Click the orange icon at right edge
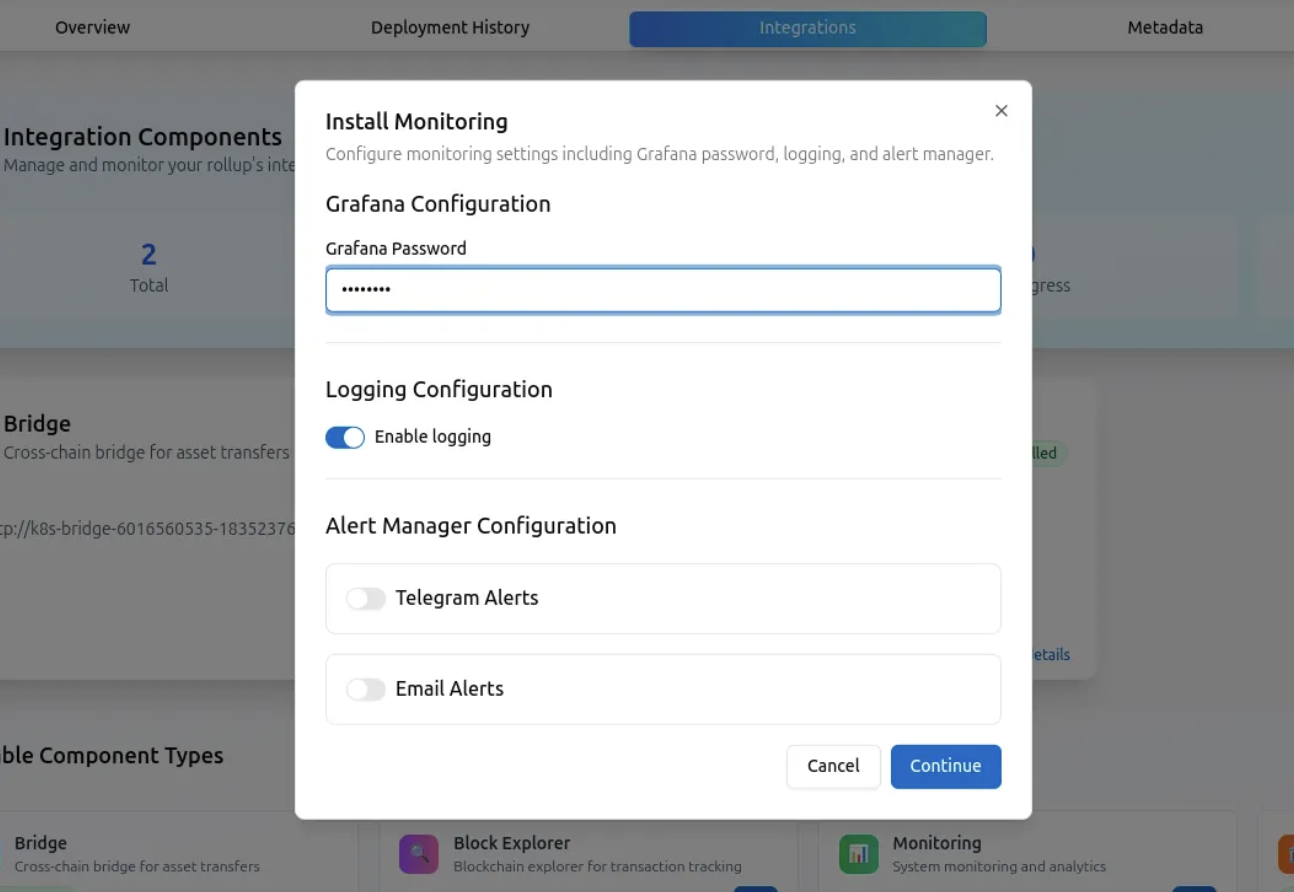1294x892 pixels. pos(1286,854)
